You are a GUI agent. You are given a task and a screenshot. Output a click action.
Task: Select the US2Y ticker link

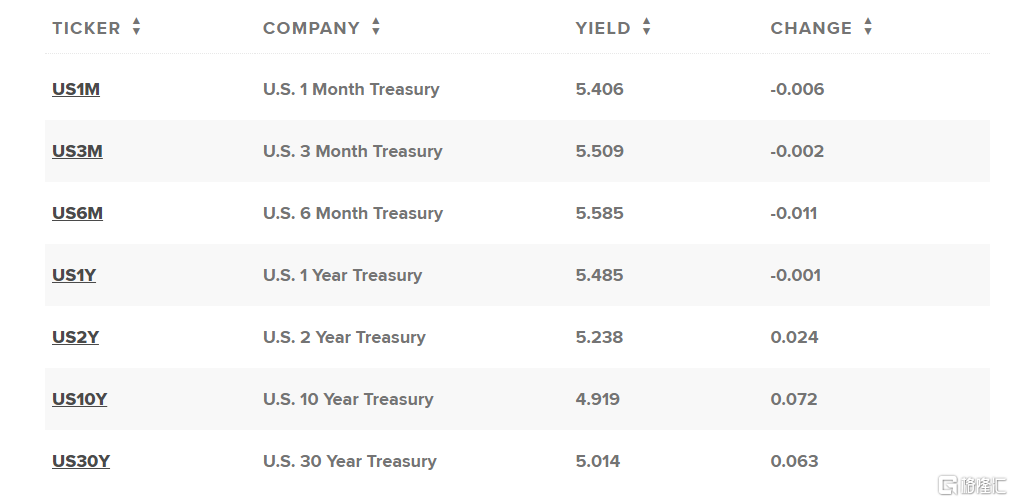coord(75,337)
